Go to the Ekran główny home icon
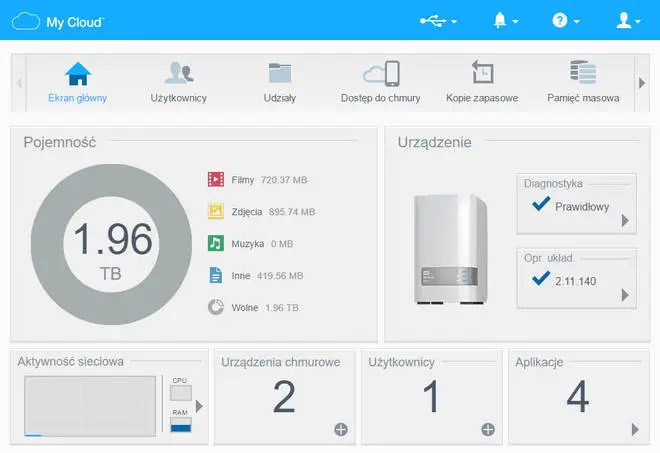The width and height of the screenshot is (660, 453). tap(78, 74)
